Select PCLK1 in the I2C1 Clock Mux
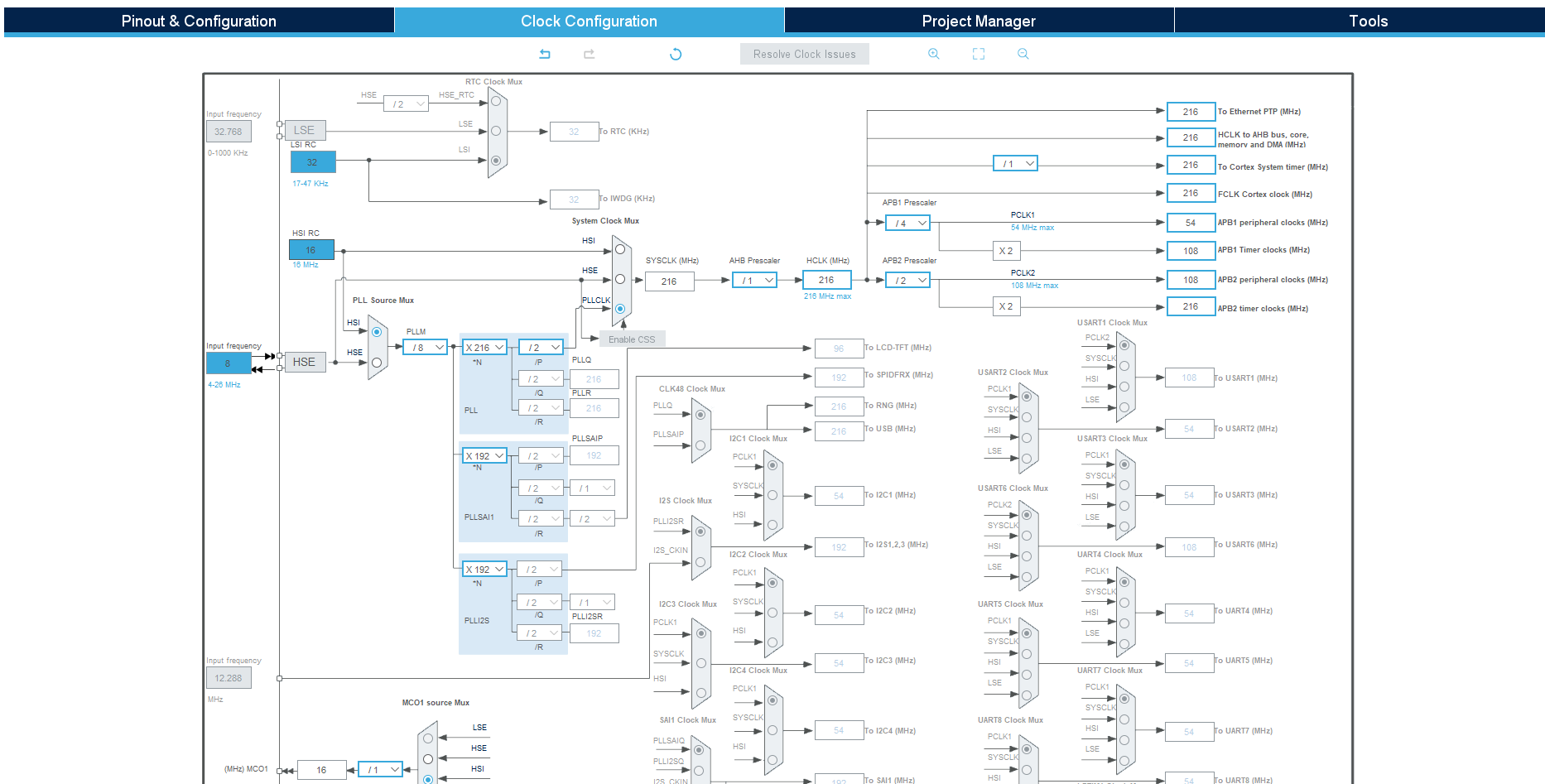Viewport: 1545px width, 784px height. (772, 465)
